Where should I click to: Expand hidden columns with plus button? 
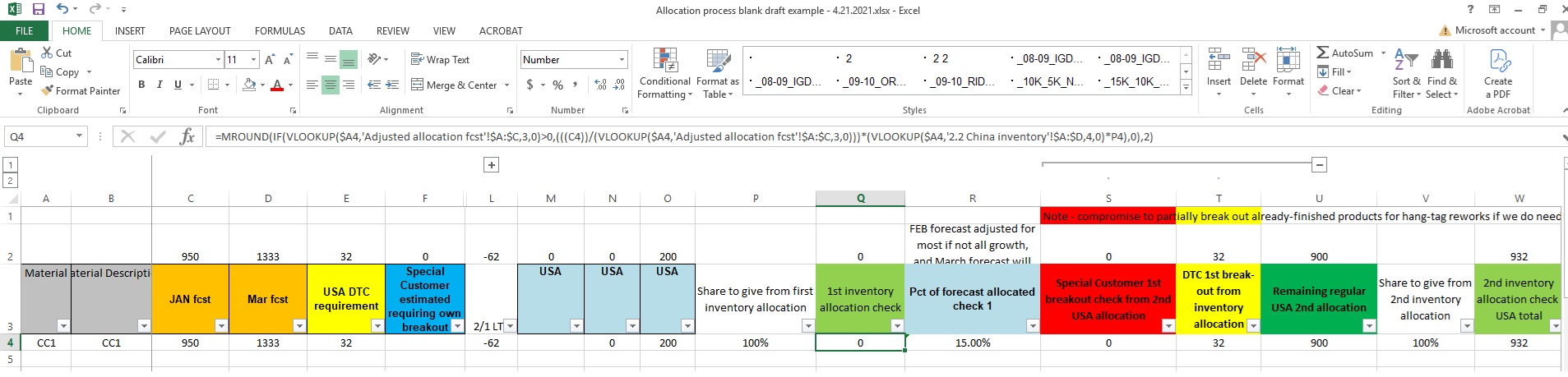pos(491,165)
